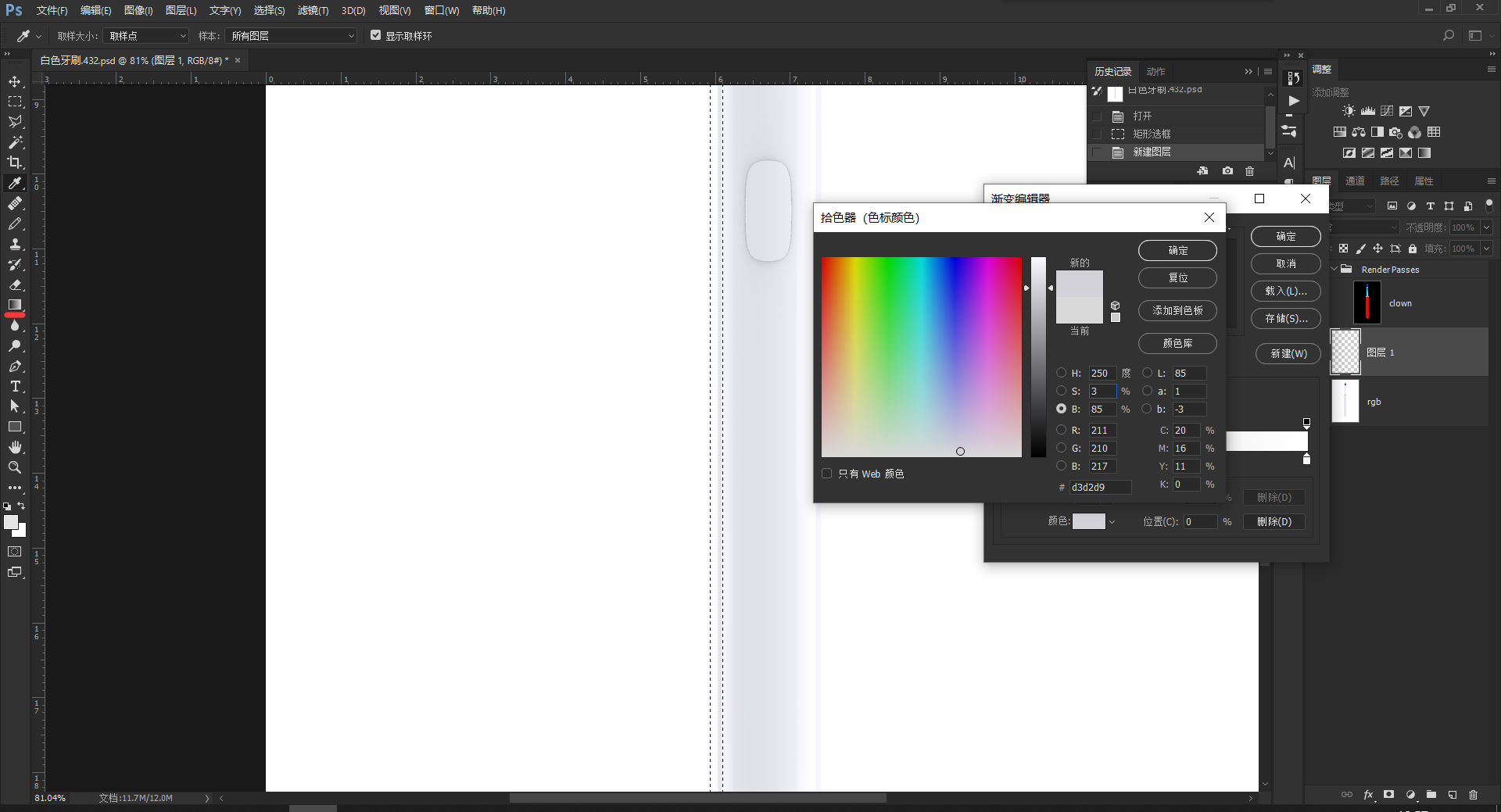Click 载入(L) in the Gradient Editor
Viewport: 1501px width, 812px height.
1285,291
